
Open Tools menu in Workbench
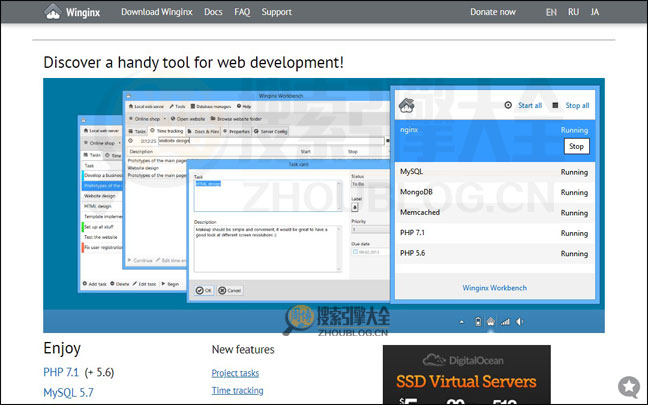(178, 107)
